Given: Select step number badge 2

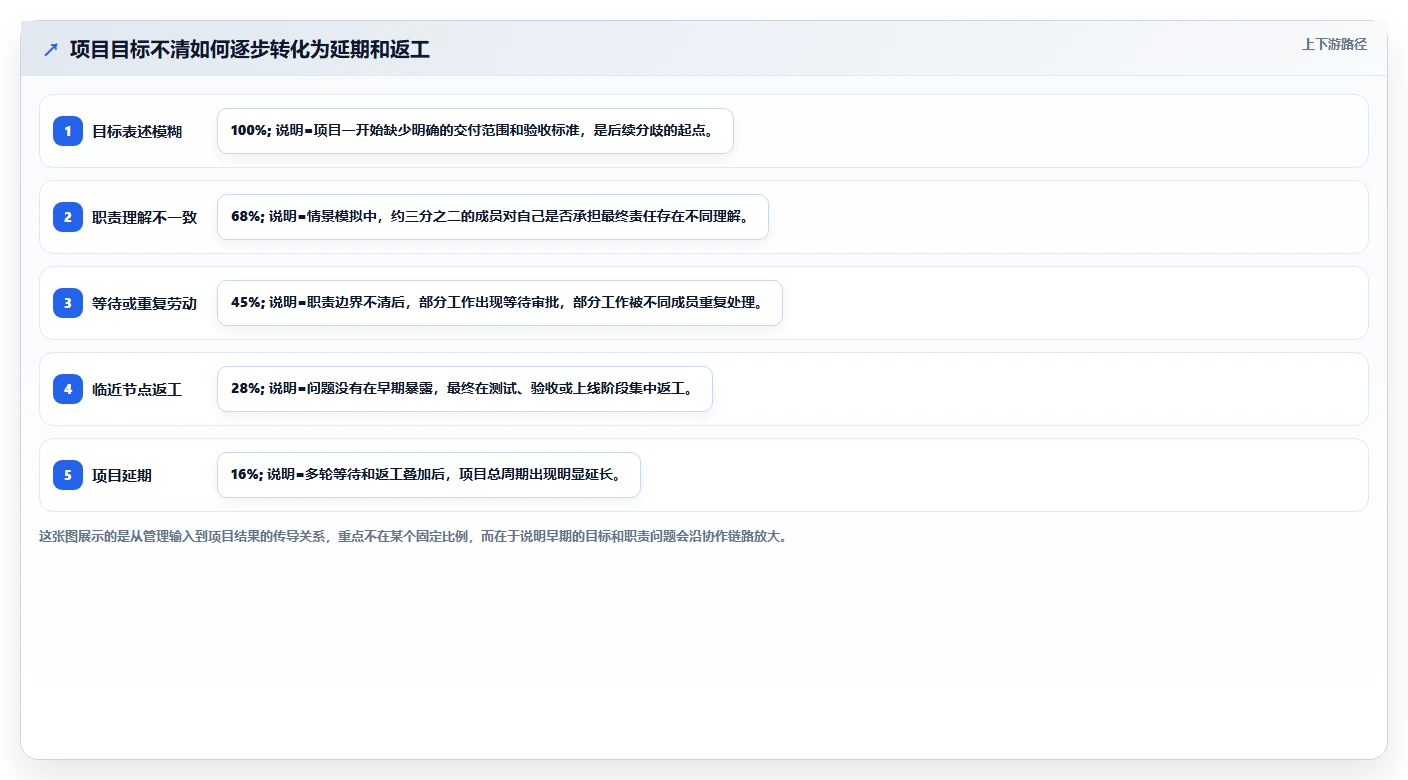Looking at the screenshot, I should point(68,217).
